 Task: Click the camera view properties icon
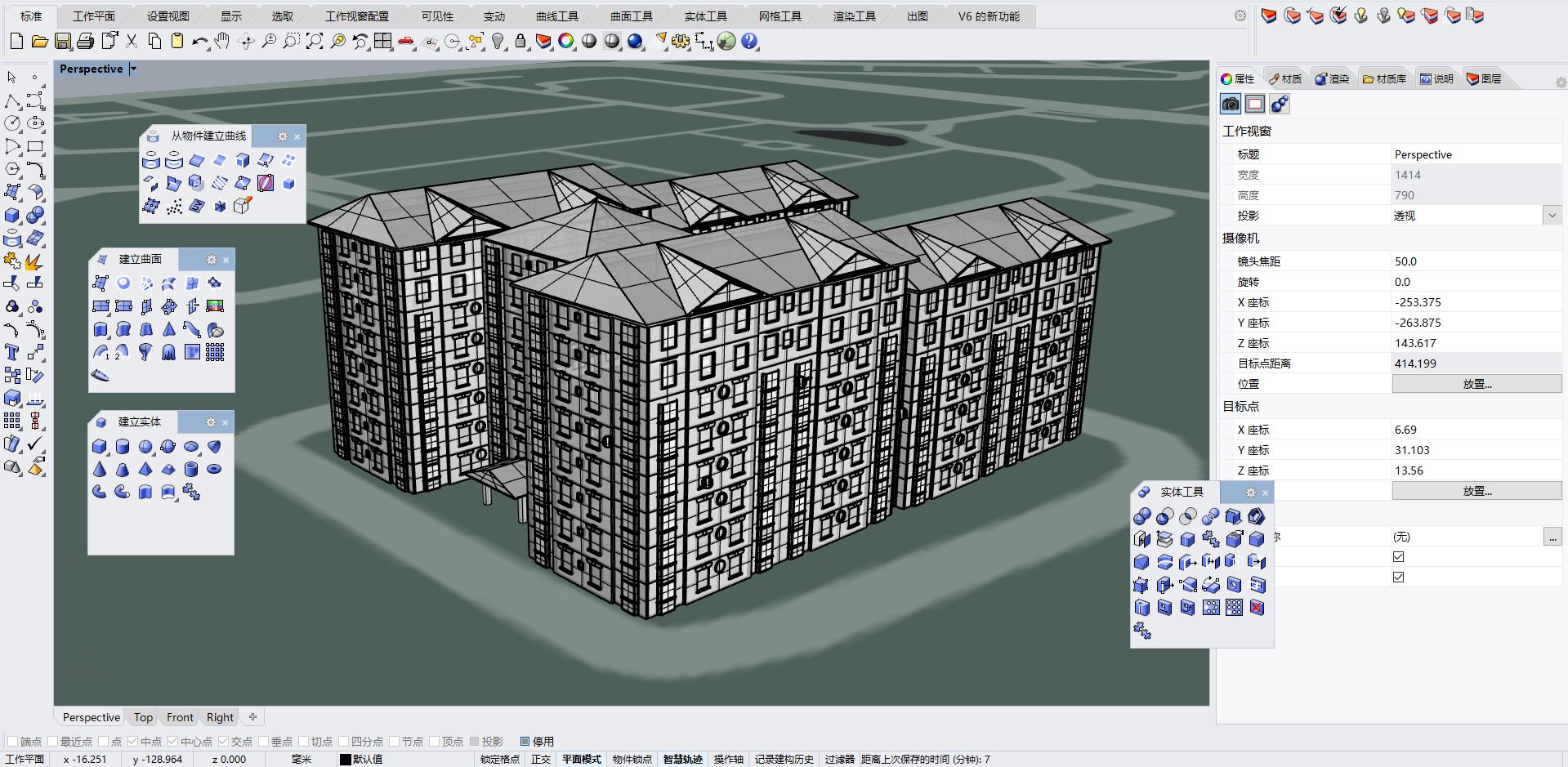pos(1231,104)
